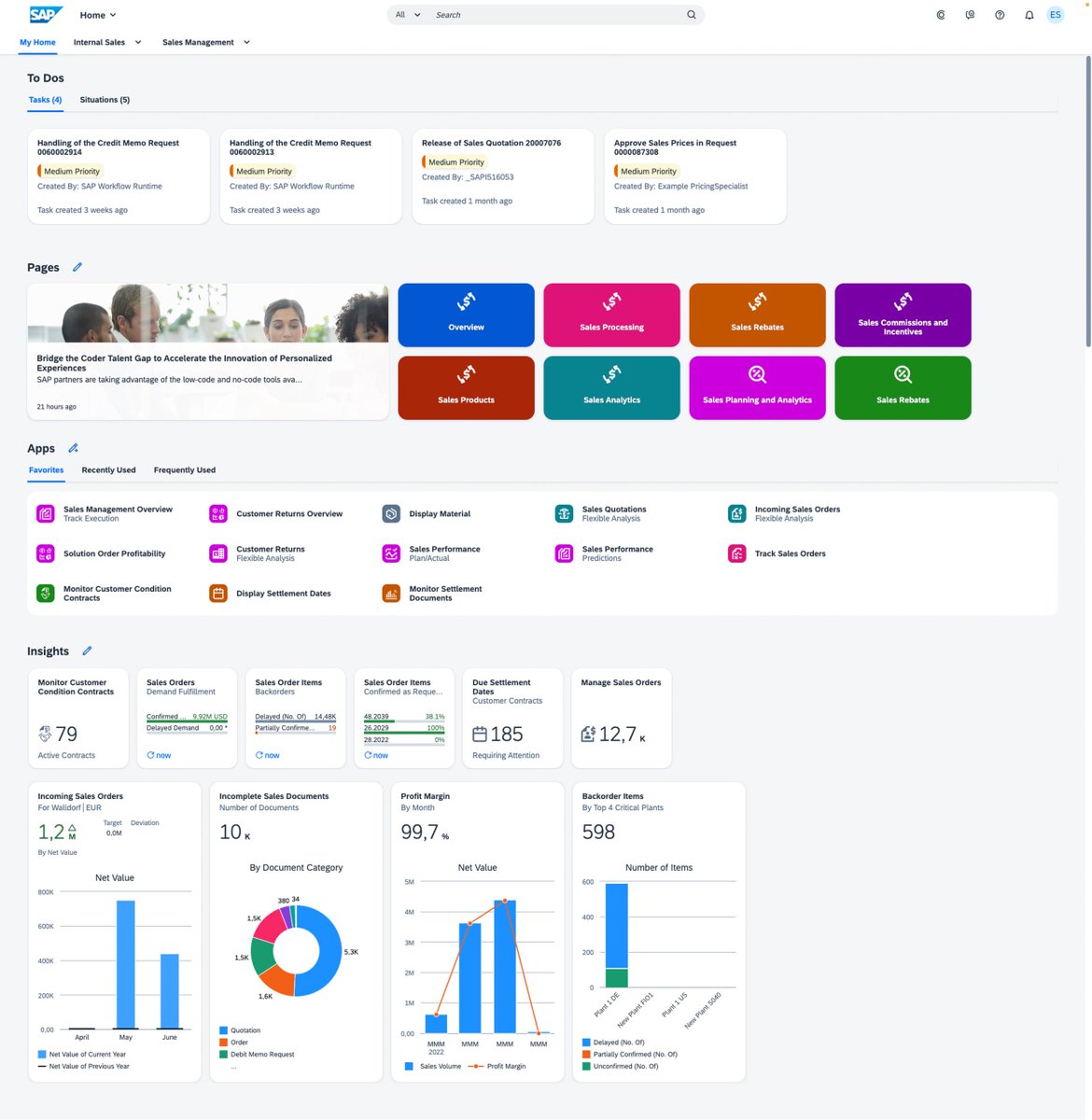Open Credit Memo Request 0060002914 task
Screen dimensions: 1092x1120
pyautogui.click(x=119, y=176)
